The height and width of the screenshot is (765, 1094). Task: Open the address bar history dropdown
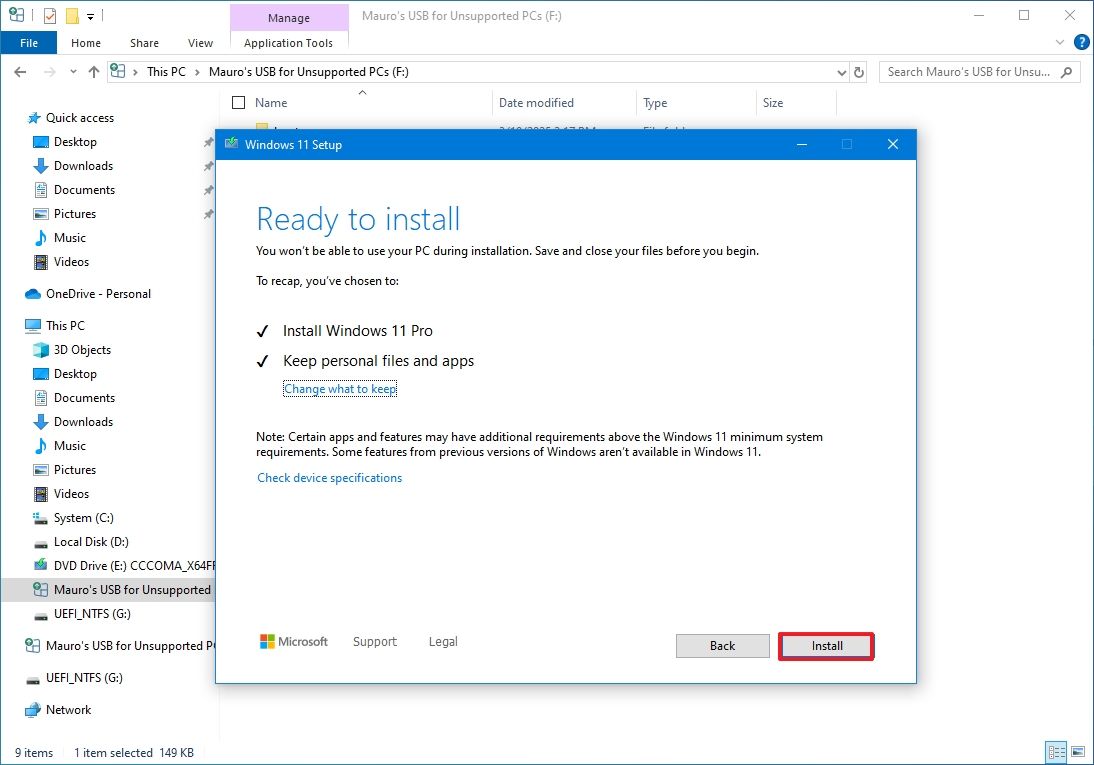[x=841, y=71]
